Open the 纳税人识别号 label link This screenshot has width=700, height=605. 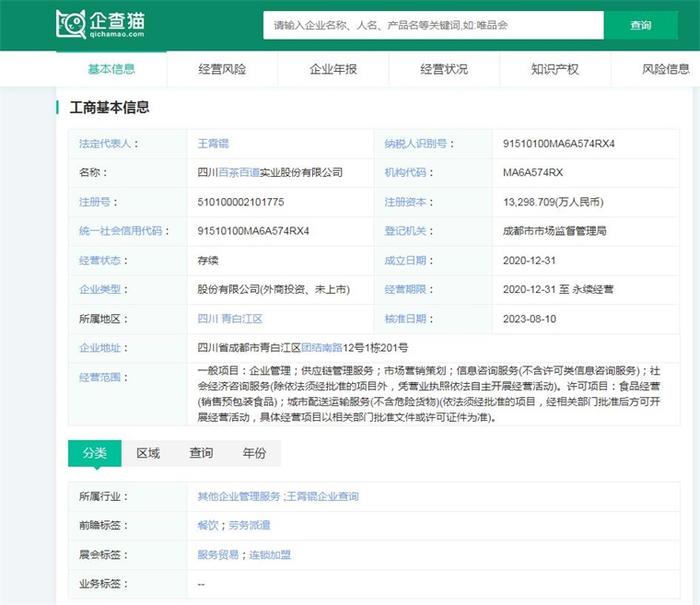(x=416, y=144)
